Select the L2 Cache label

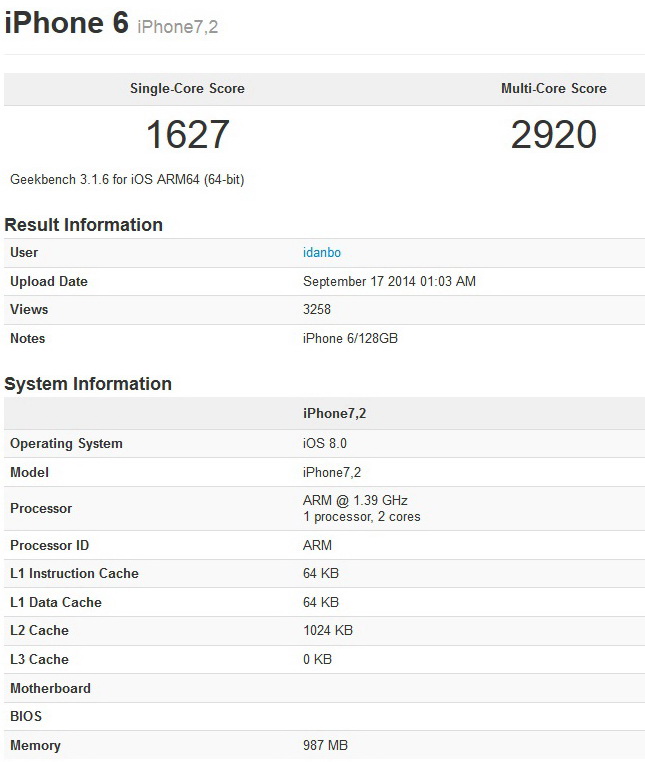(39, 630)
